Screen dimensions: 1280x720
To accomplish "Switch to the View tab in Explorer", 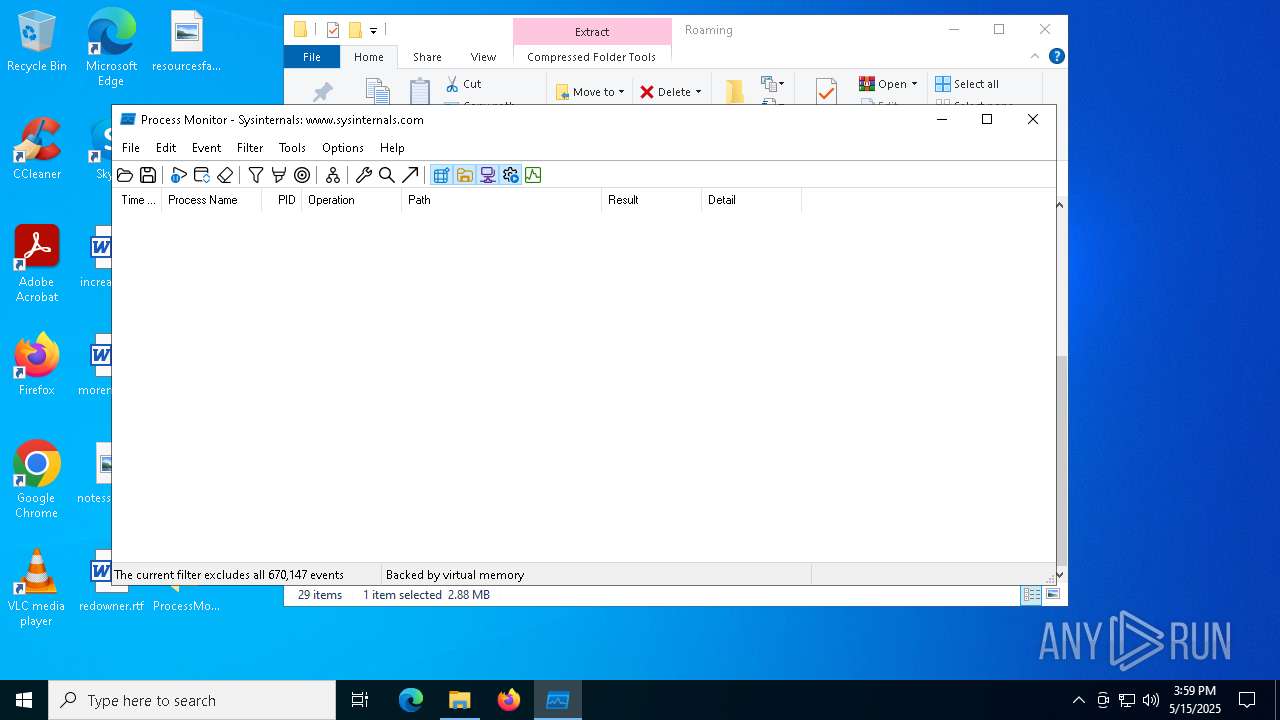I will point(483,57).
